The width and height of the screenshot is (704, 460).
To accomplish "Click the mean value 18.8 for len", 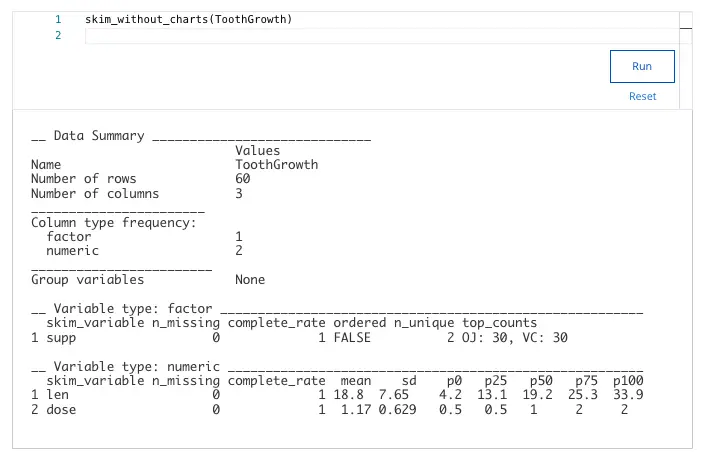I will pyautogui.click(x=348, y=395).
